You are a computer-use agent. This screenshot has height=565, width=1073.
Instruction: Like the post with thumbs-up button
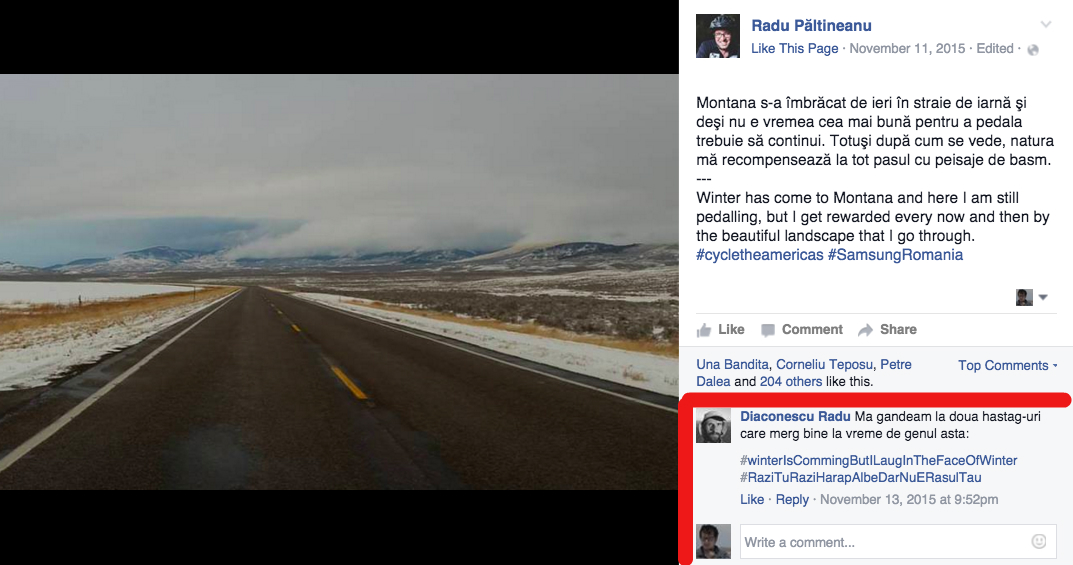click(720, 329)
